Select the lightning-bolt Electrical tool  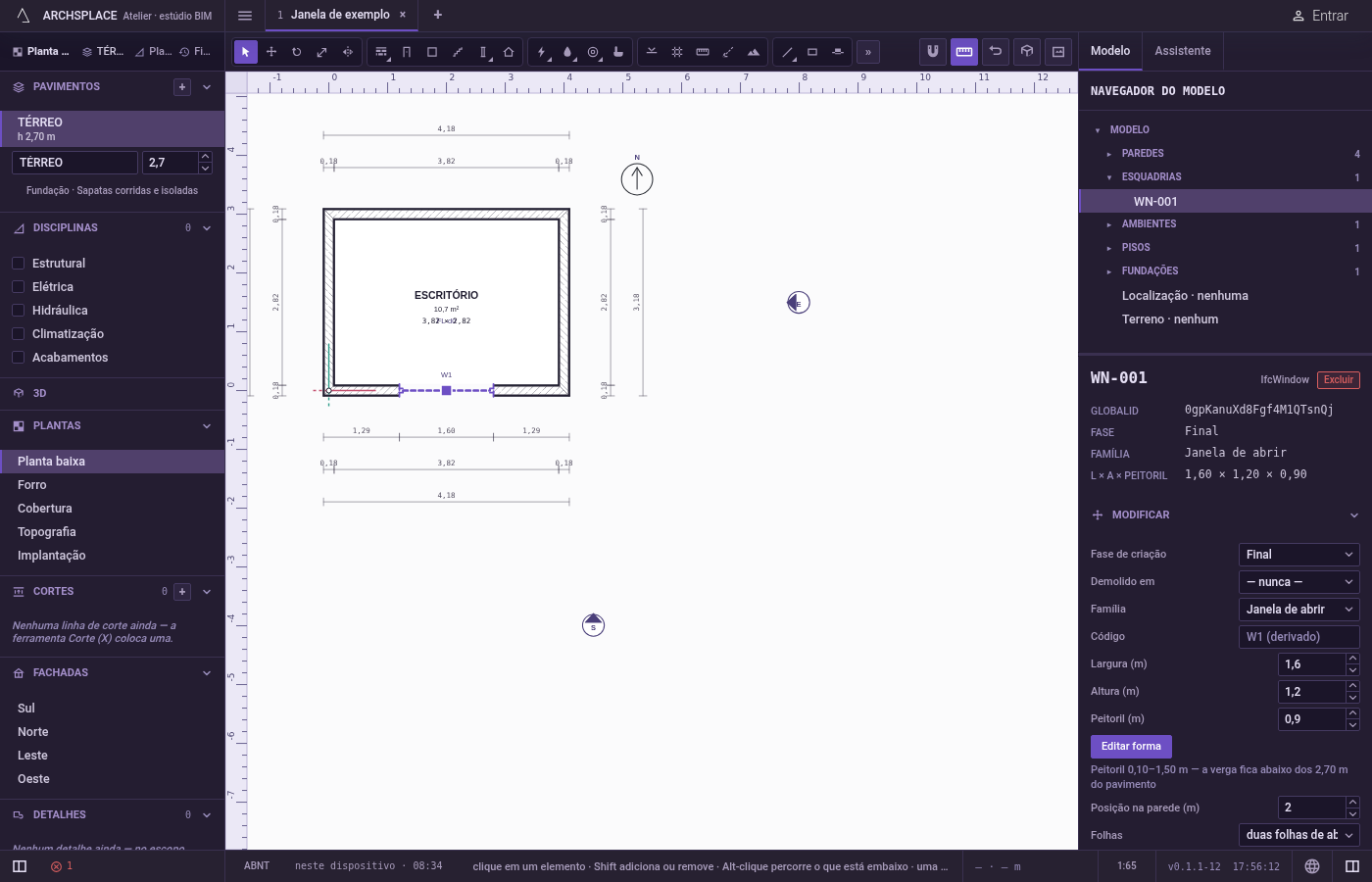click(x=542, y=52)
